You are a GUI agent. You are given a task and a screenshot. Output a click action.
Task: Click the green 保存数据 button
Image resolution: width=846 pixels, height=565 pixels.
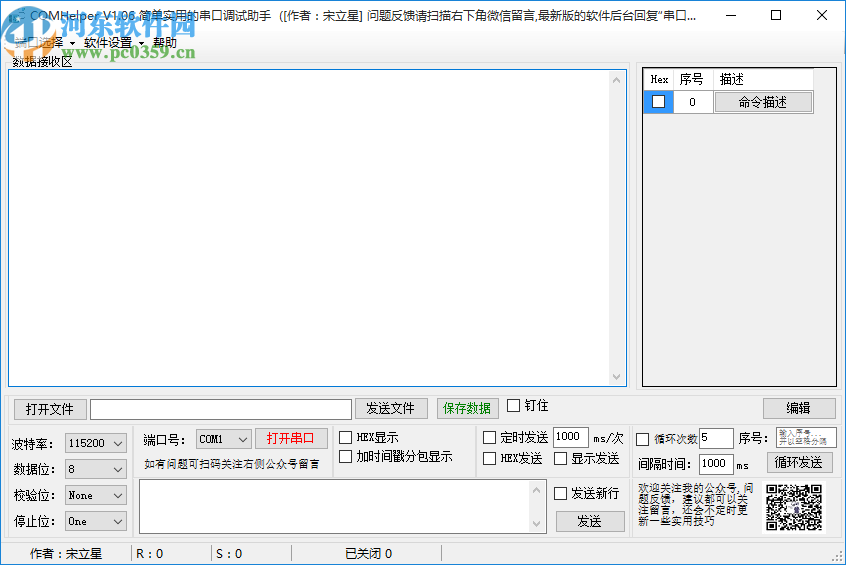pyautogui.click(x=467, y=409)
